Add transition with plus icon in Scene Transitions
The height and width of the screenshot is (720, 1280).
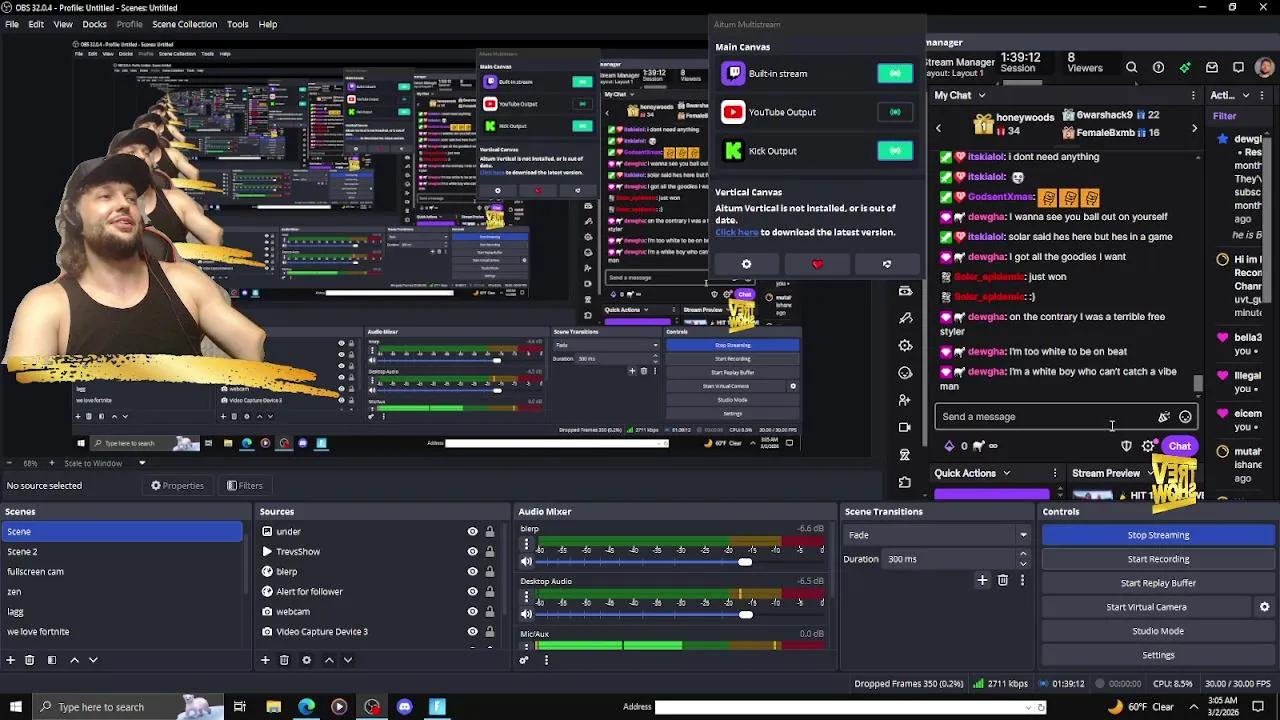(x=982, y=580)
